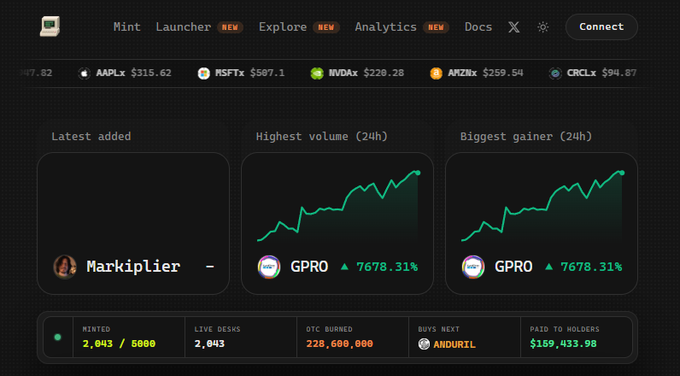This screenshot has width=680, height=376.
Task: Click the LIVE DESKS label
Action: tap(217, 330)
